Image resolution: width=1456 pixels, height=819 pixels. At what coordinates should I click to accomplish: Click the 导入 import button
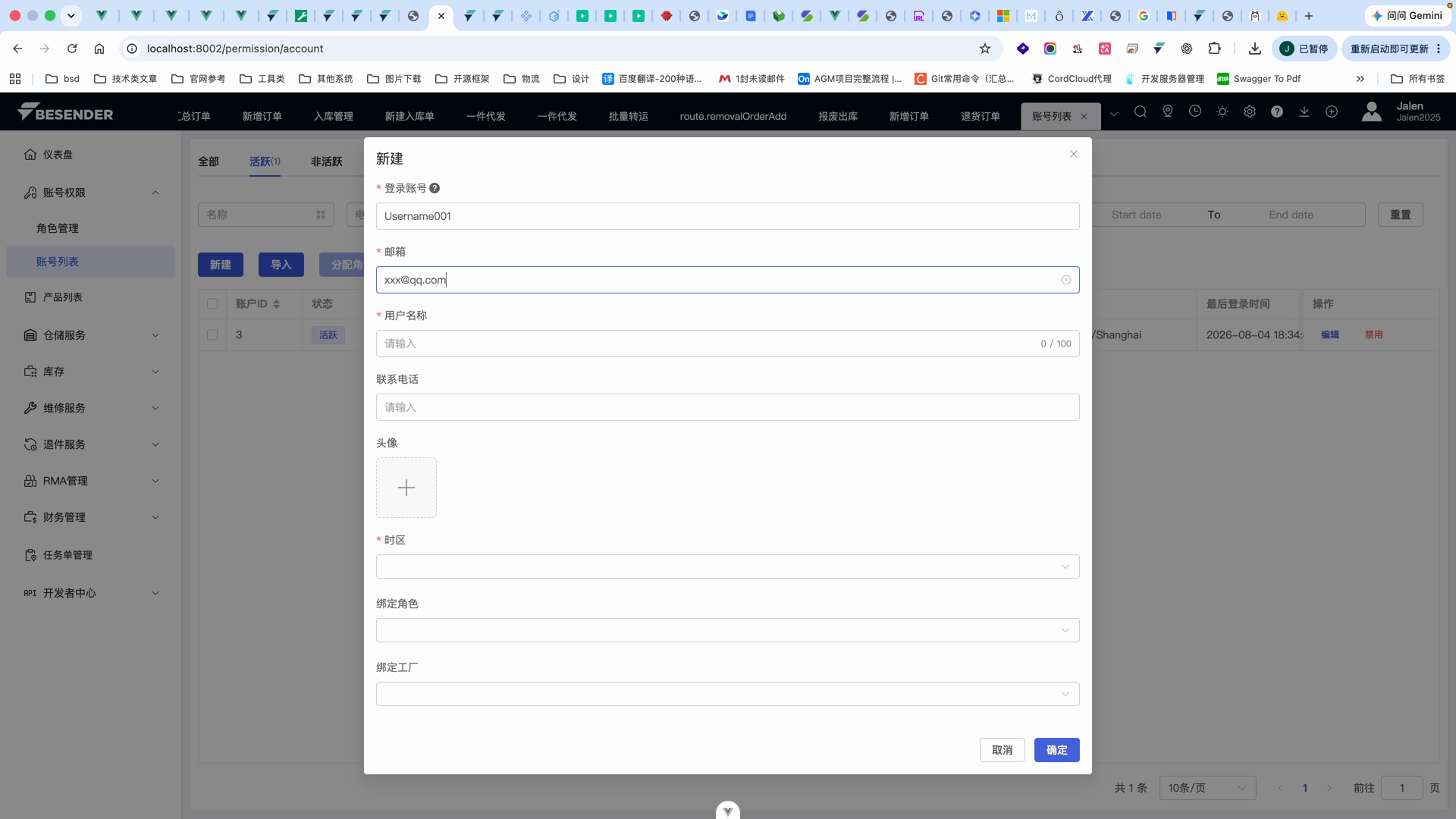pyautogui.click(x=281, y=265)
